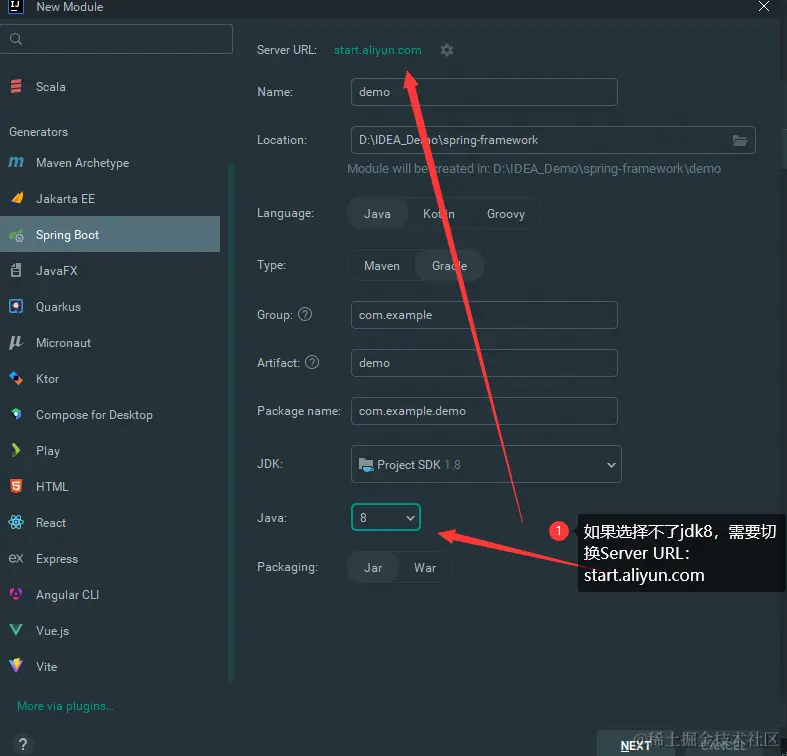Click the generator list scrollbar

[231, 423]
